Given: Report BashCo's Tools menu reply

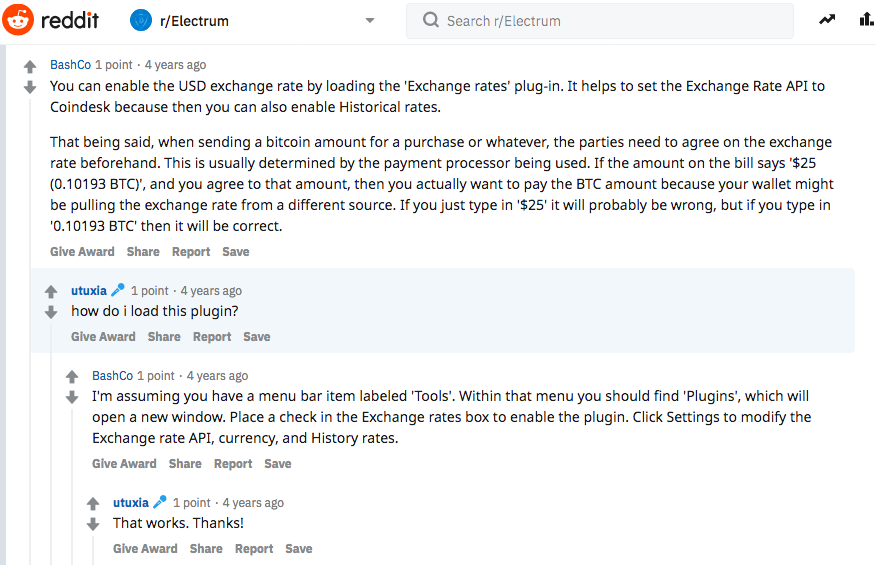Looking at the screenshot, I should pyautogui.click(x=233, y=464).
